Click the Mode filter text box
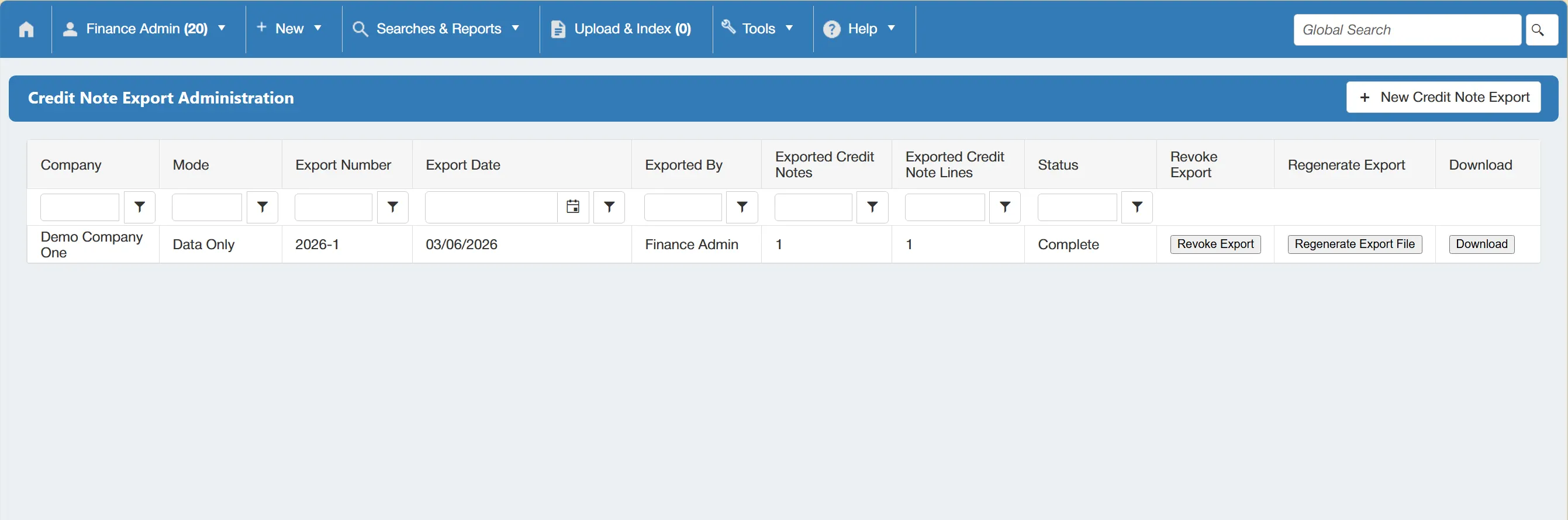 (207, 207)
